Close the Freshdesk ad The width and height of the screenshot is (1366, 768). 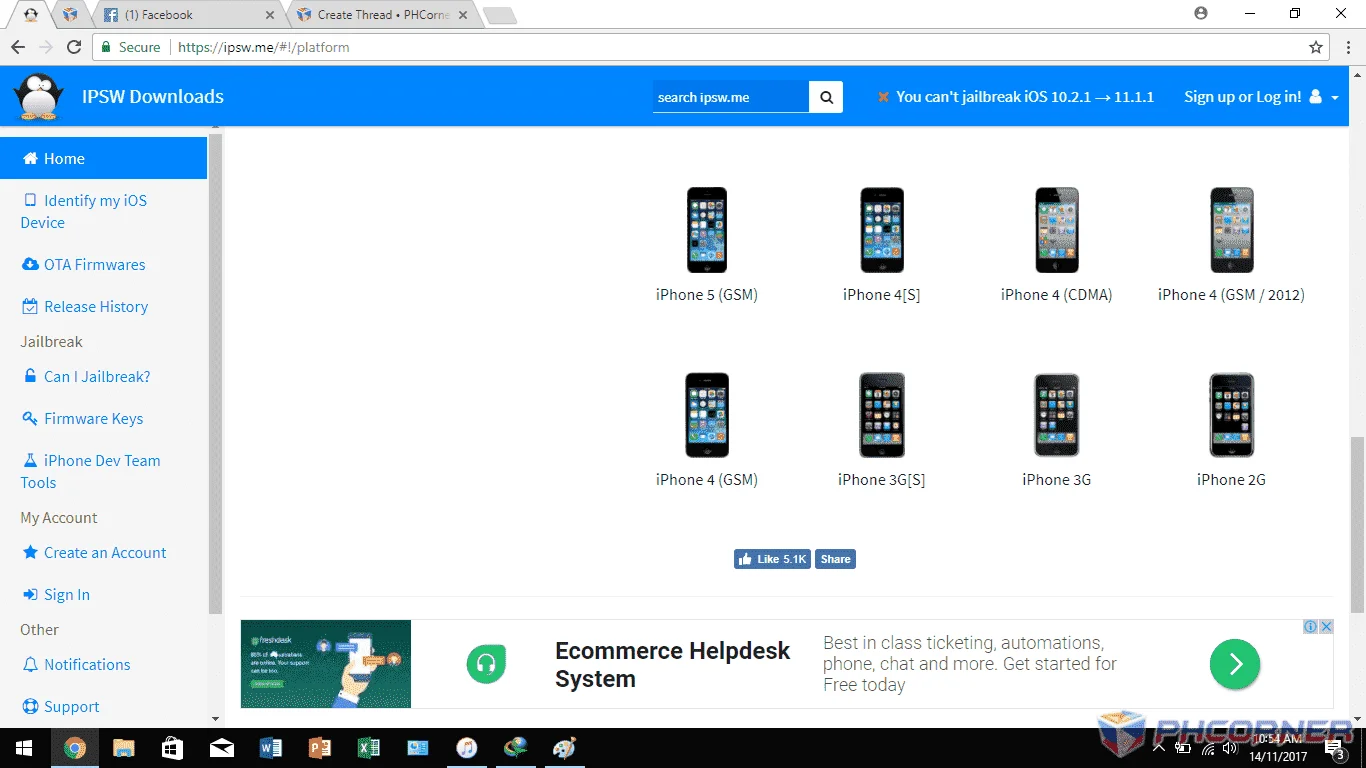1326,627
